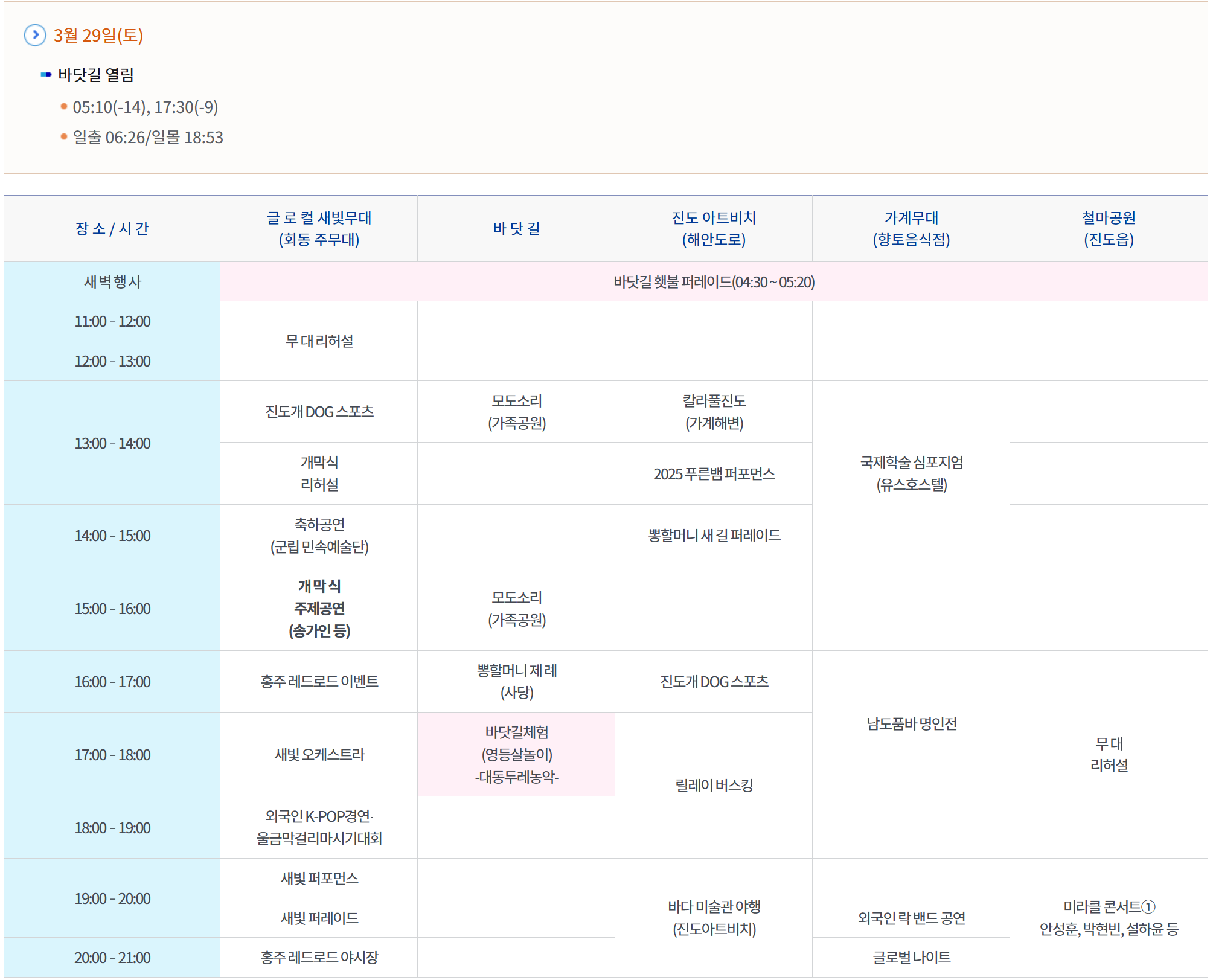Image resolution: width=1213 pixels, height=980 pixels.
Task: Click the 개막식 주제공연 (송가인 등) cell
Action: 319,608
